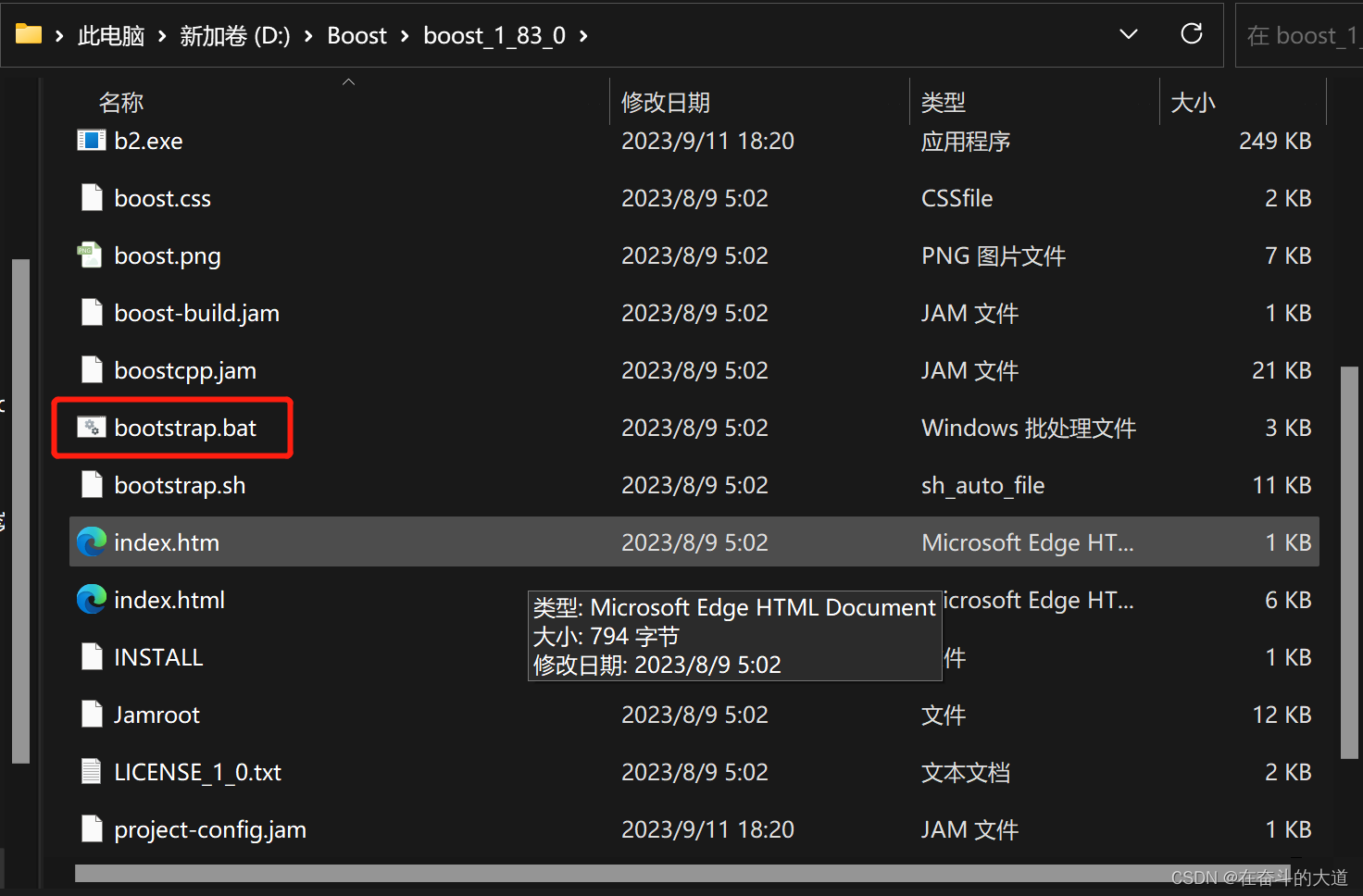This screenshot has width=1363, height=896.
Task: Select the file name boost-build.jam
Action: tap(196, 313)
